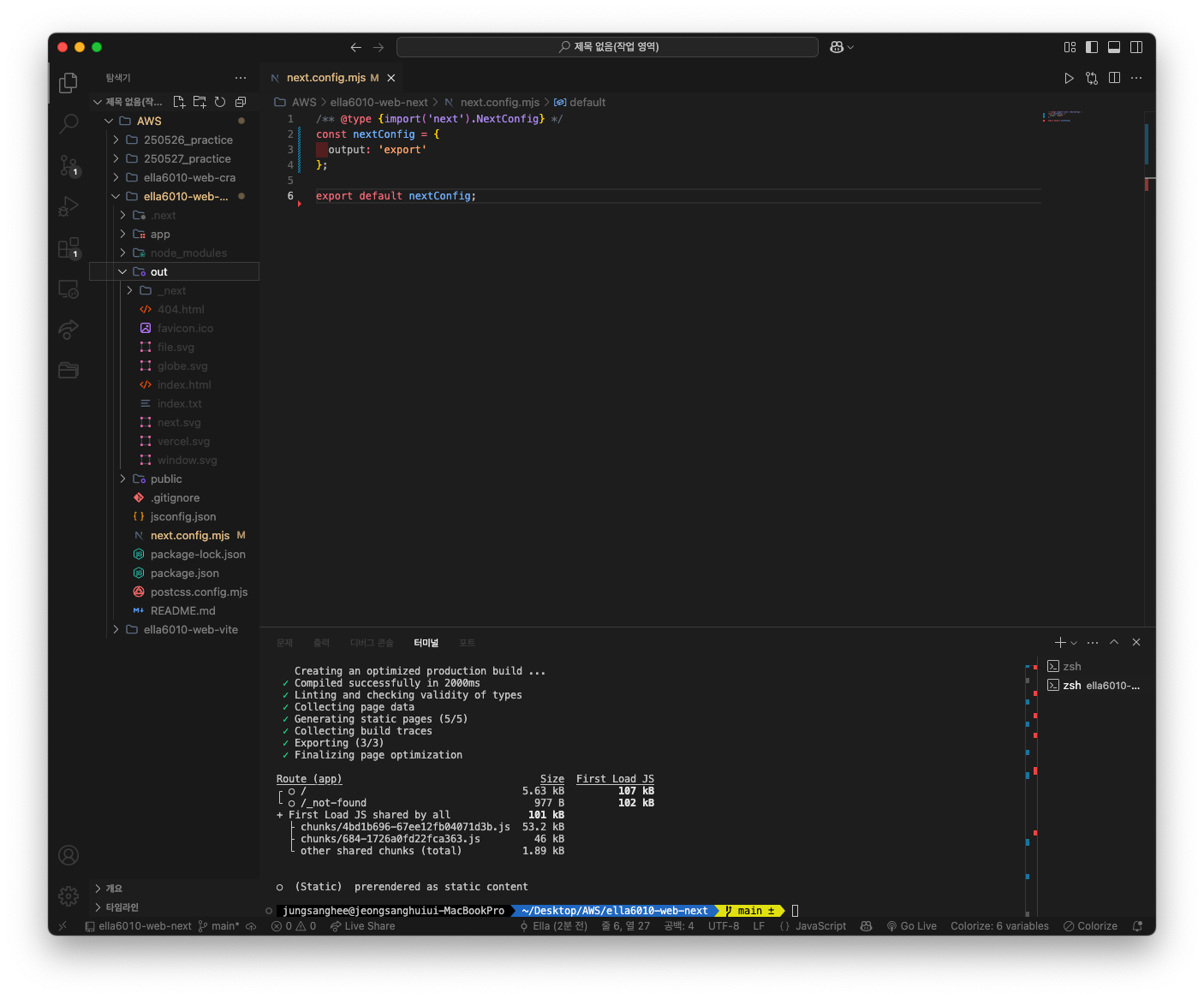Click the main* branch in status bar
This screenshot has height=999, width=1204.
coord(218,926)
